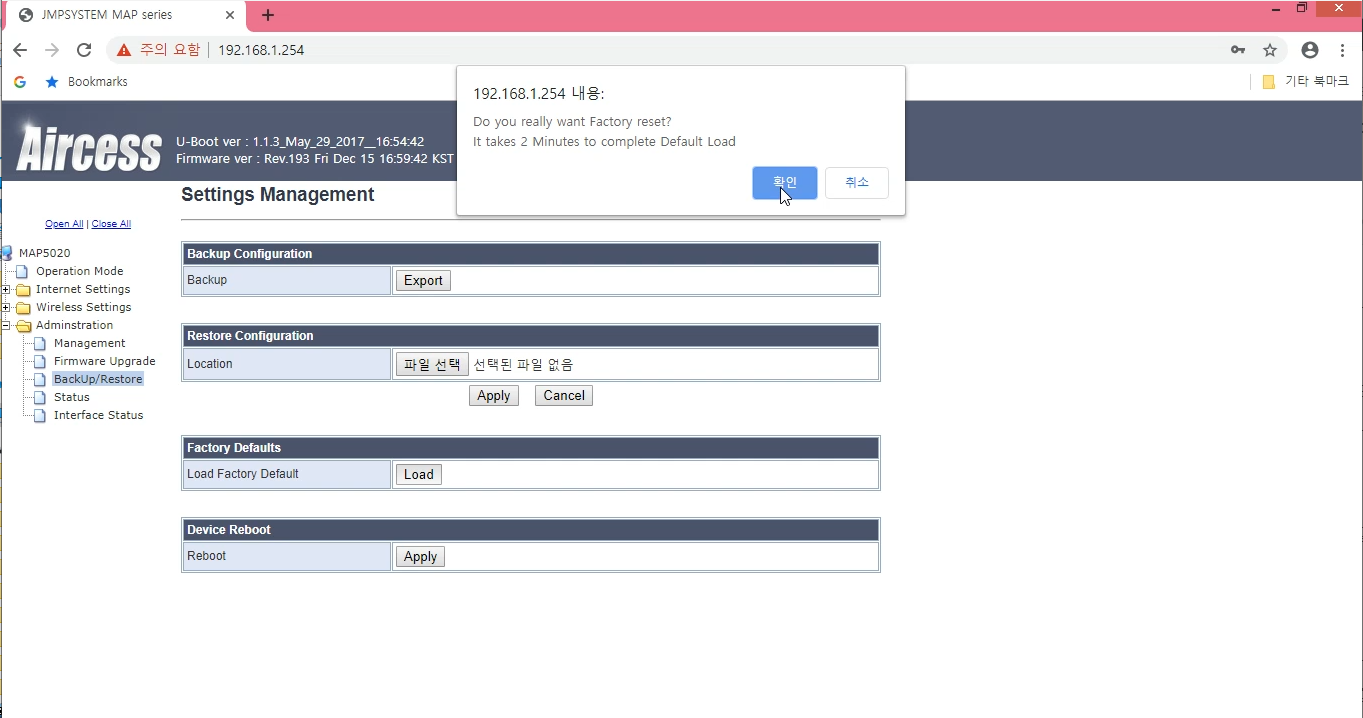
Task: Open the Status page
Action: point(72,397)
